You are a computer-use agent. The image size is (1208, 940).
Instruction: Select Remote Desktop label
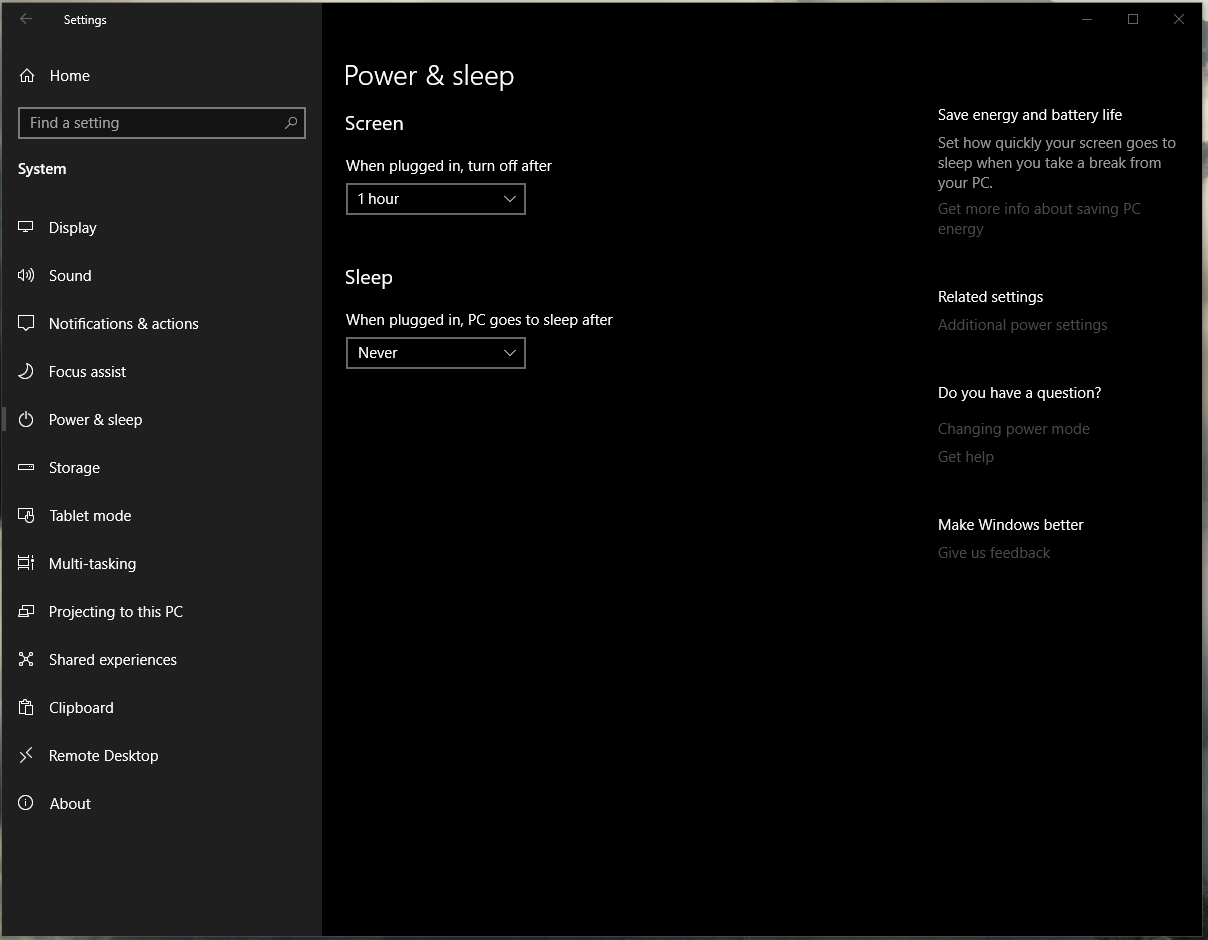pos(104,756)
